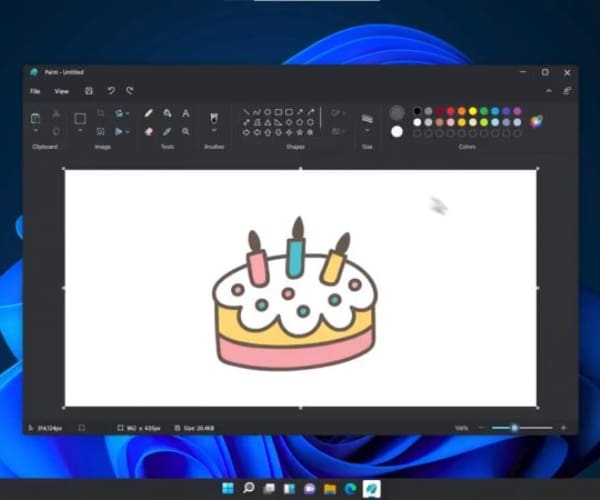Click the Undo arrow
Screen dimensions: 600x500
[x=111, y=91]
